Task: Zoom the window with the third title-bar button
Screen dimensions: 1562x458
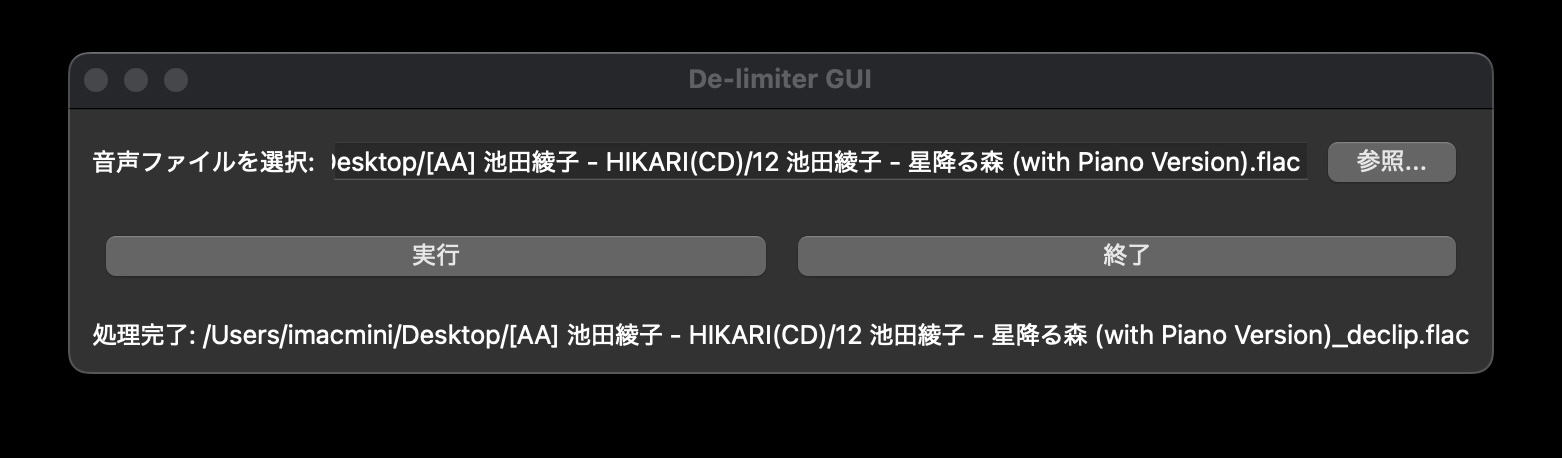Action: tap(176, 80)
